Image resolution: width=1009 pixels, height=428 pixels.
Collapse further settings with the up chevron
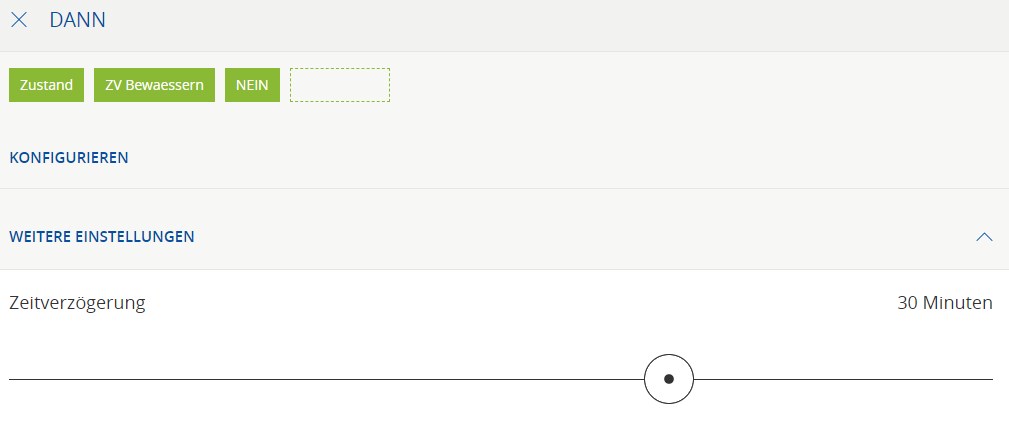coord(984,237)
